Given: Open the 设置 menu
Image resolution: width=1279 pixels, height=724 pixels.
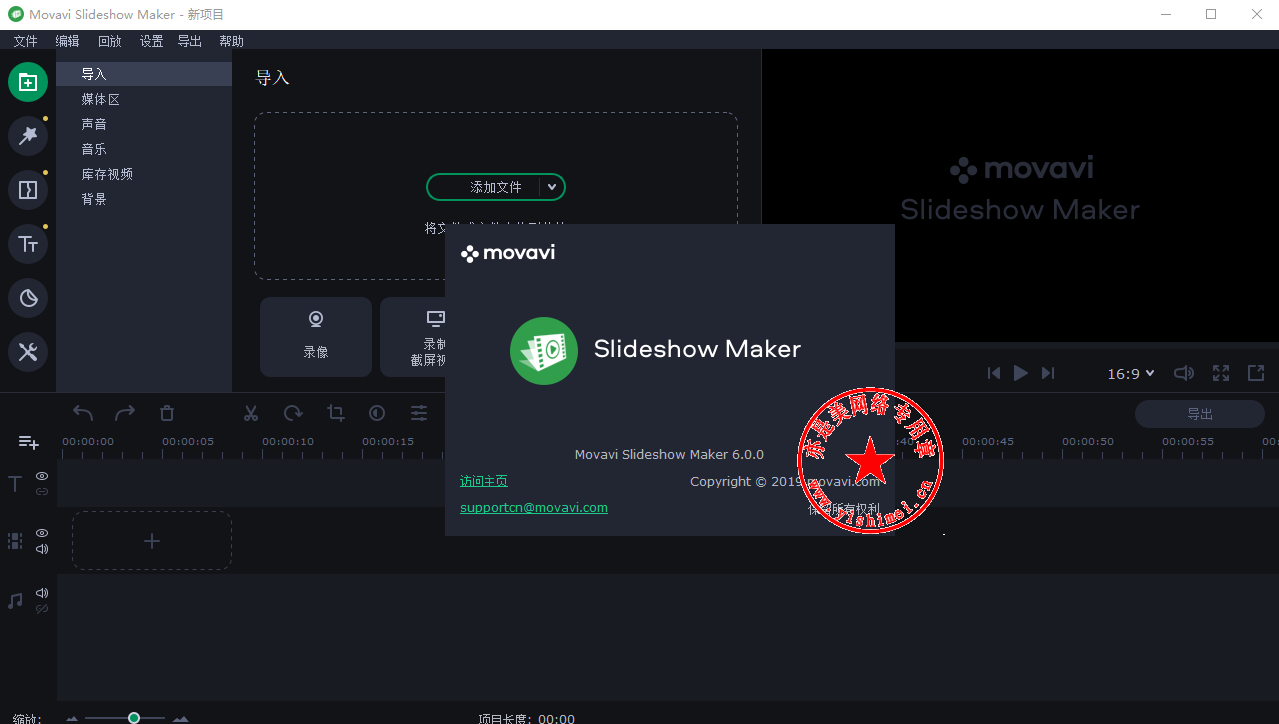Looking at the screenshot, I should tap(151, 41).
